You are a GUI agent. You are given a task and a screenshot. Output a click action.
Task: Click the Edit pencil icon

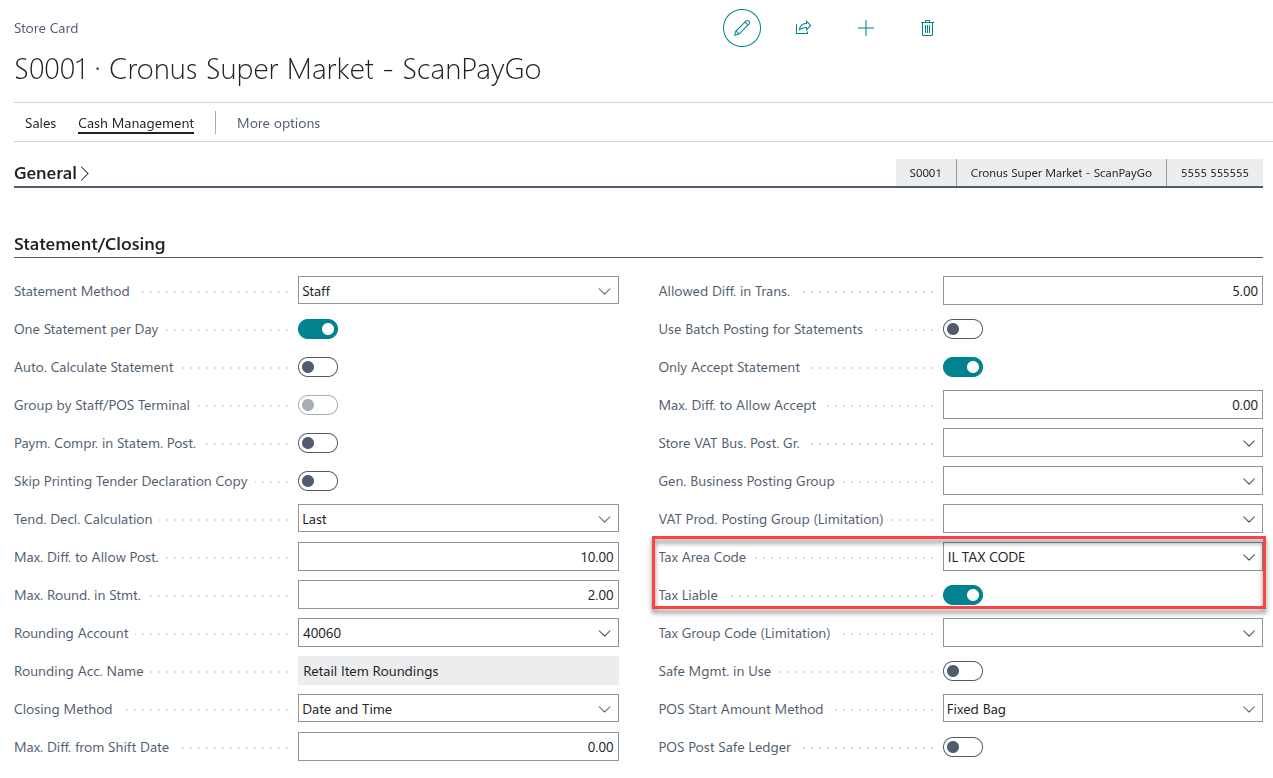(741, 28)
